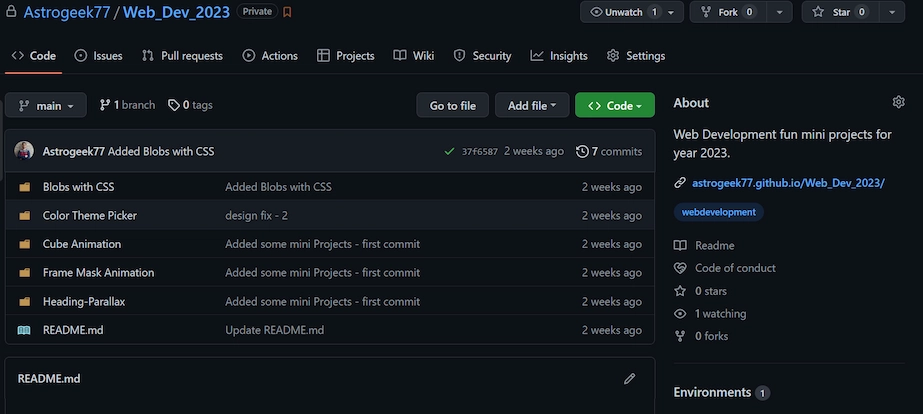The height and width of the screenshot is (414, 923).
Task: Click the 7 commits history link
Action: [609, 152]
